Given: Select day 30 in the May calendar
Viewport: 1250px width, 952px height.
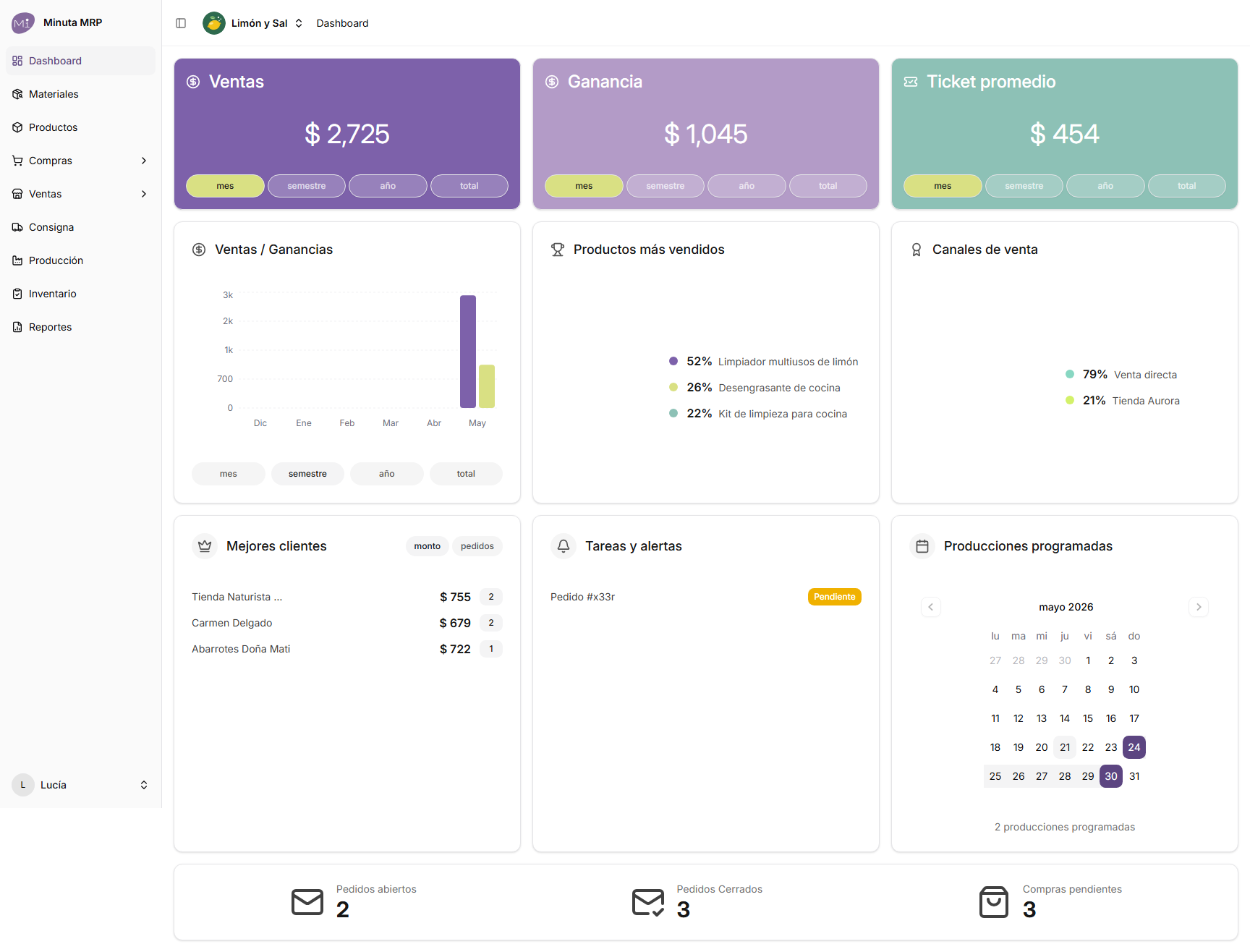Looking at the screenshot, I should [1111, 776].
